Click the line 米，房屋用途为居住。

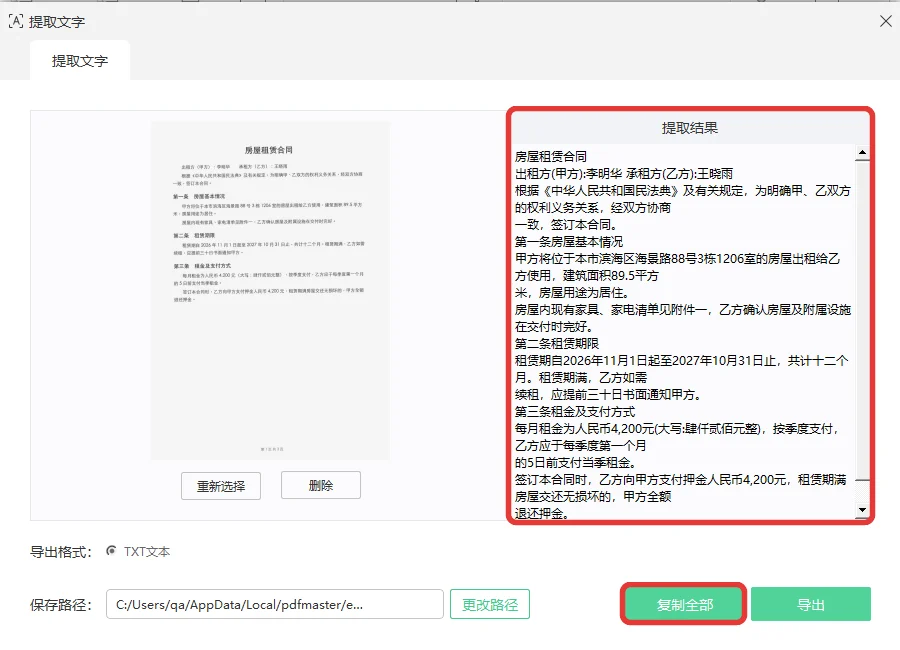(x=572, y=293)
